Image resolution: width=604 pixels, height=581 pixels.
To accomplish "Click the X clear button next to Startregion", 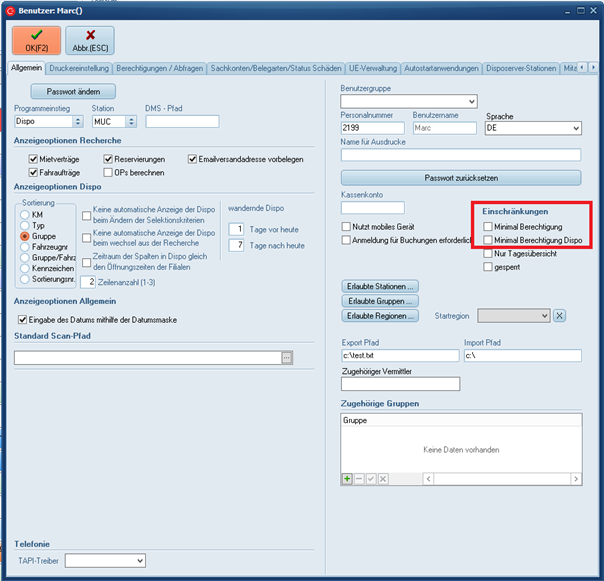I will click(560, 315).
